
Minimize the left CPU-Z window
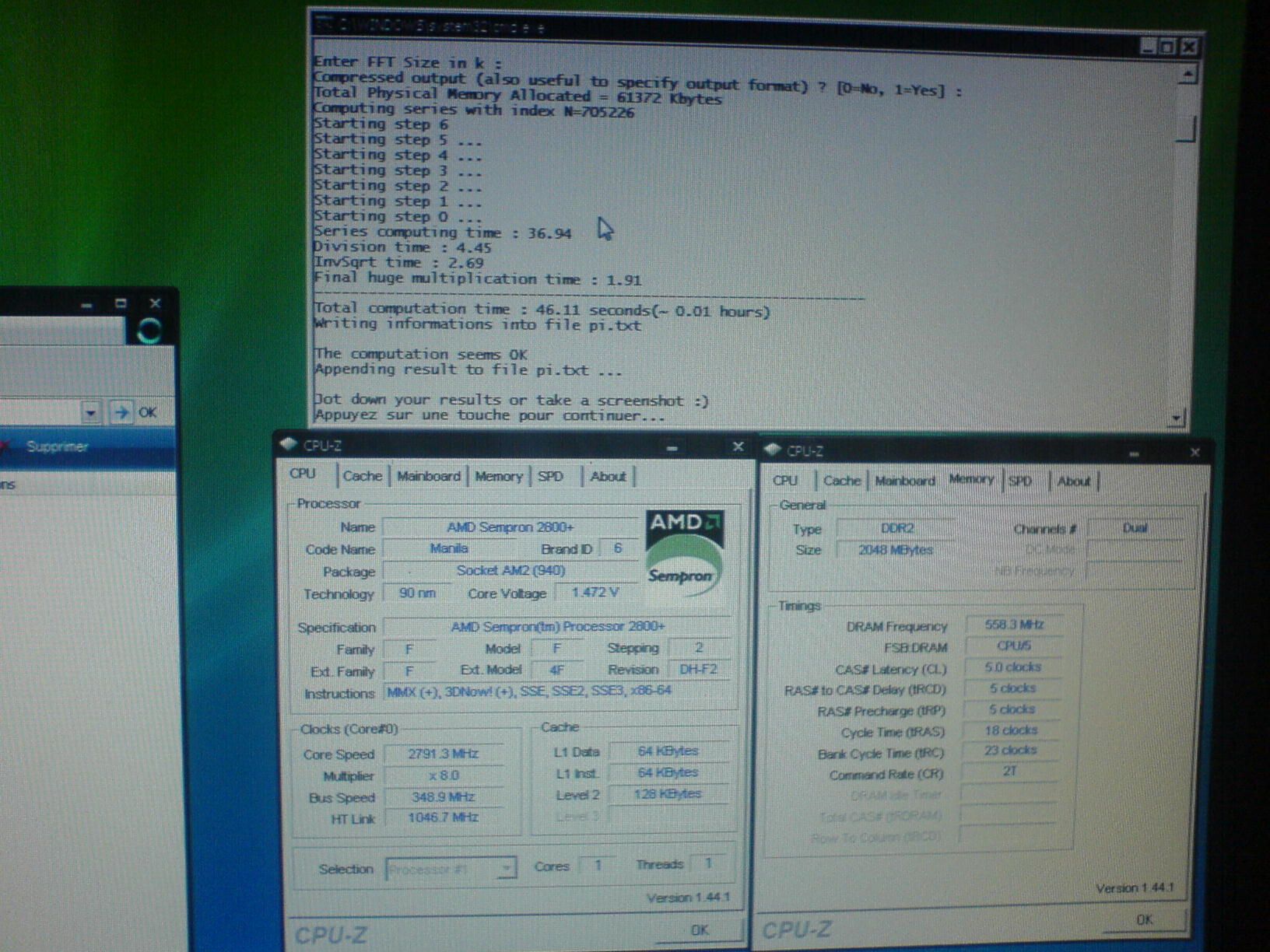672,447
